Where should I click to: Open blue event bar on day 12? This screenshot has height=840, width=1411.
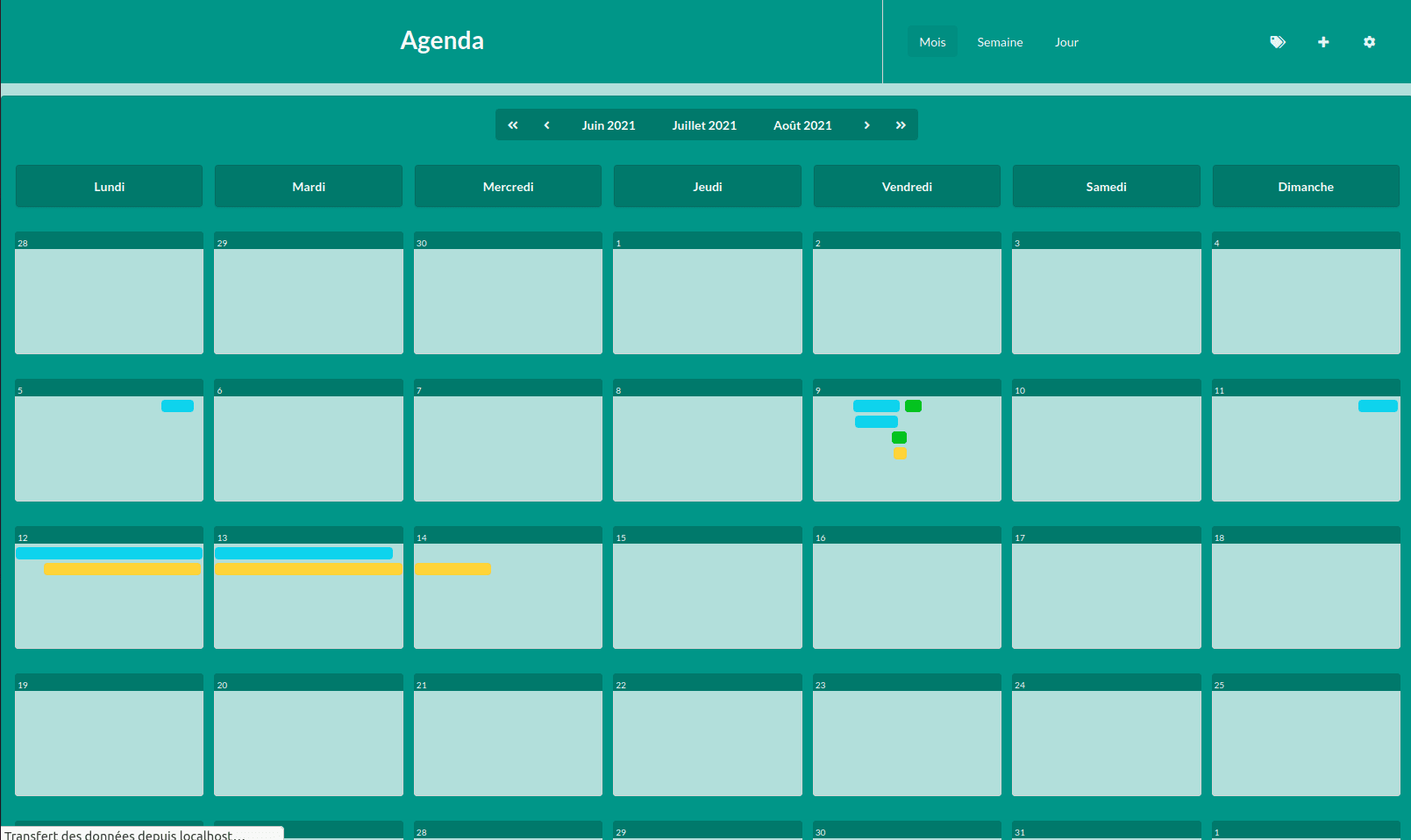[109, 553]
